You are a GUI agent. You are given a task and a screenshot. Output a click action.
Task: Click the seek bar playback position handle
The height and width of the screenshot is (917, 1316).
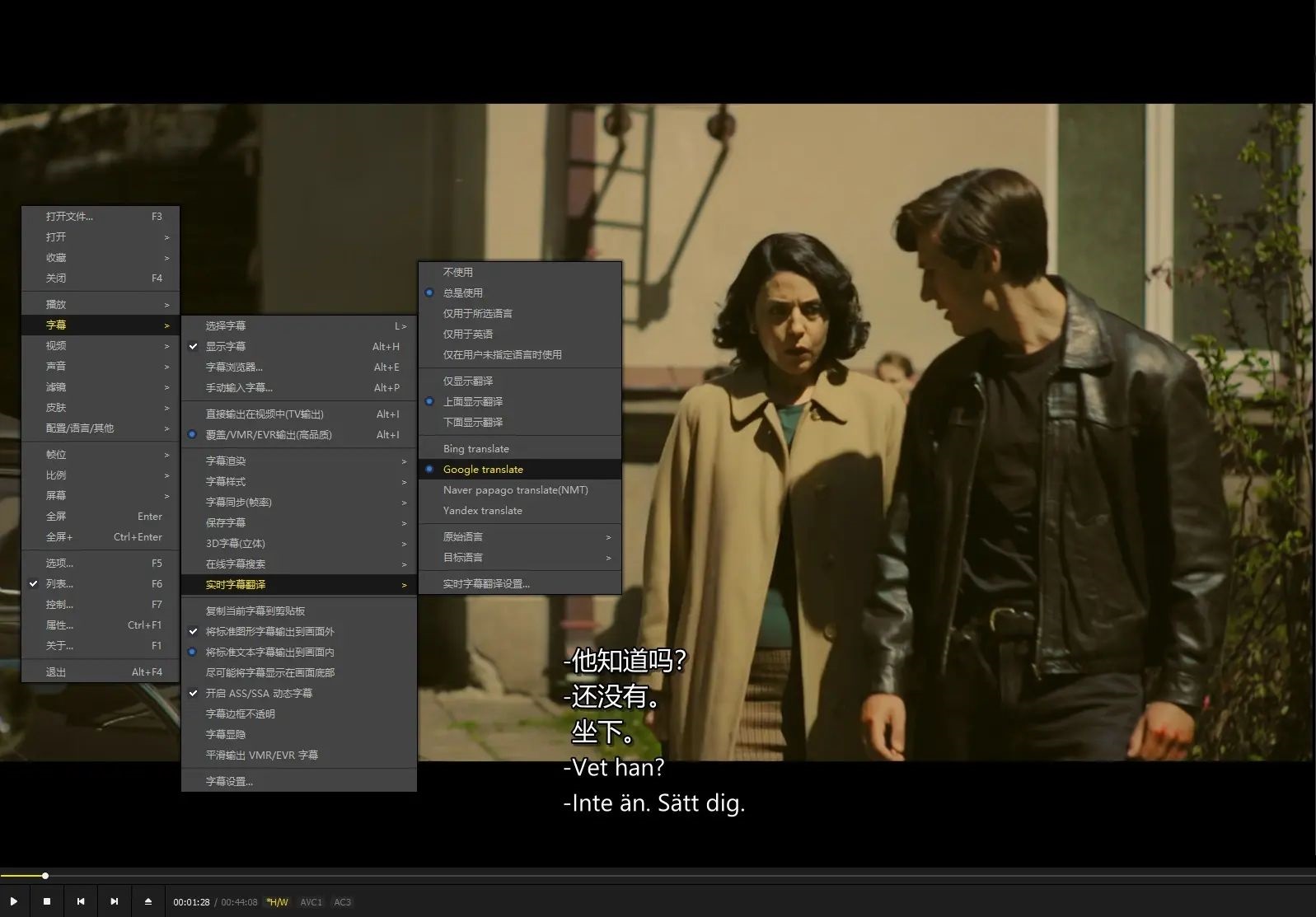[x=45, y=876]
